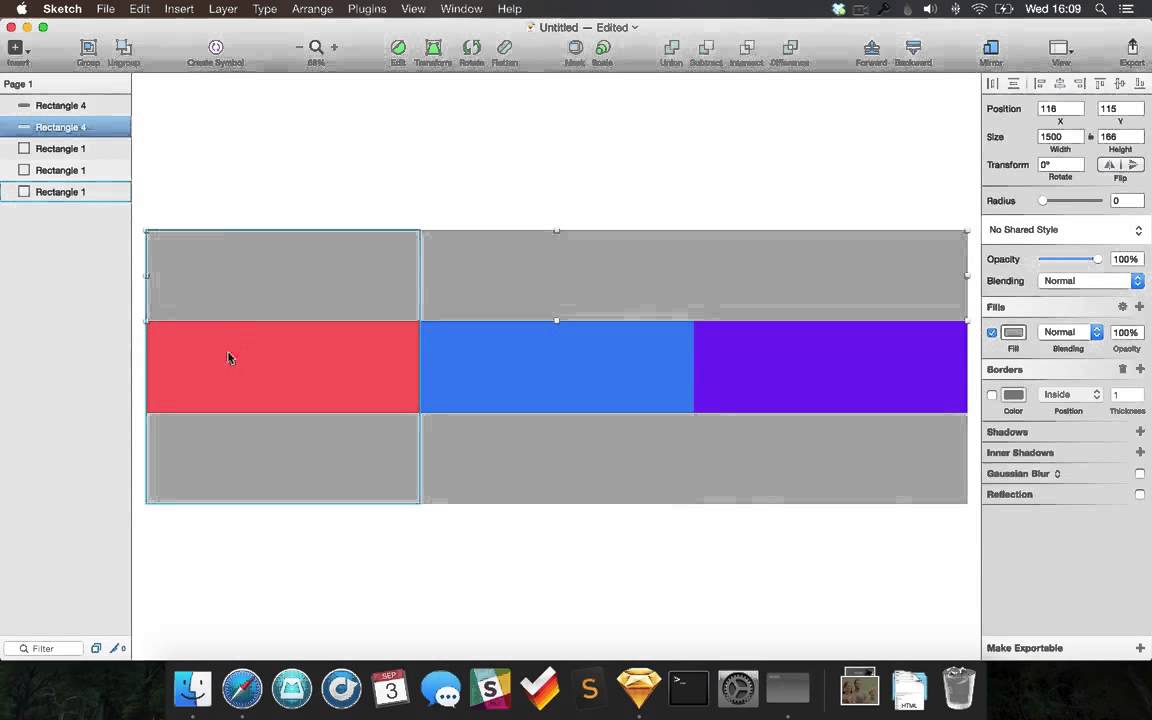Image resolution: width=1152 pixels, height=720 pixels.
Task: Click the Ungroup toolbar icon
Action: click(x=123, y=50)
